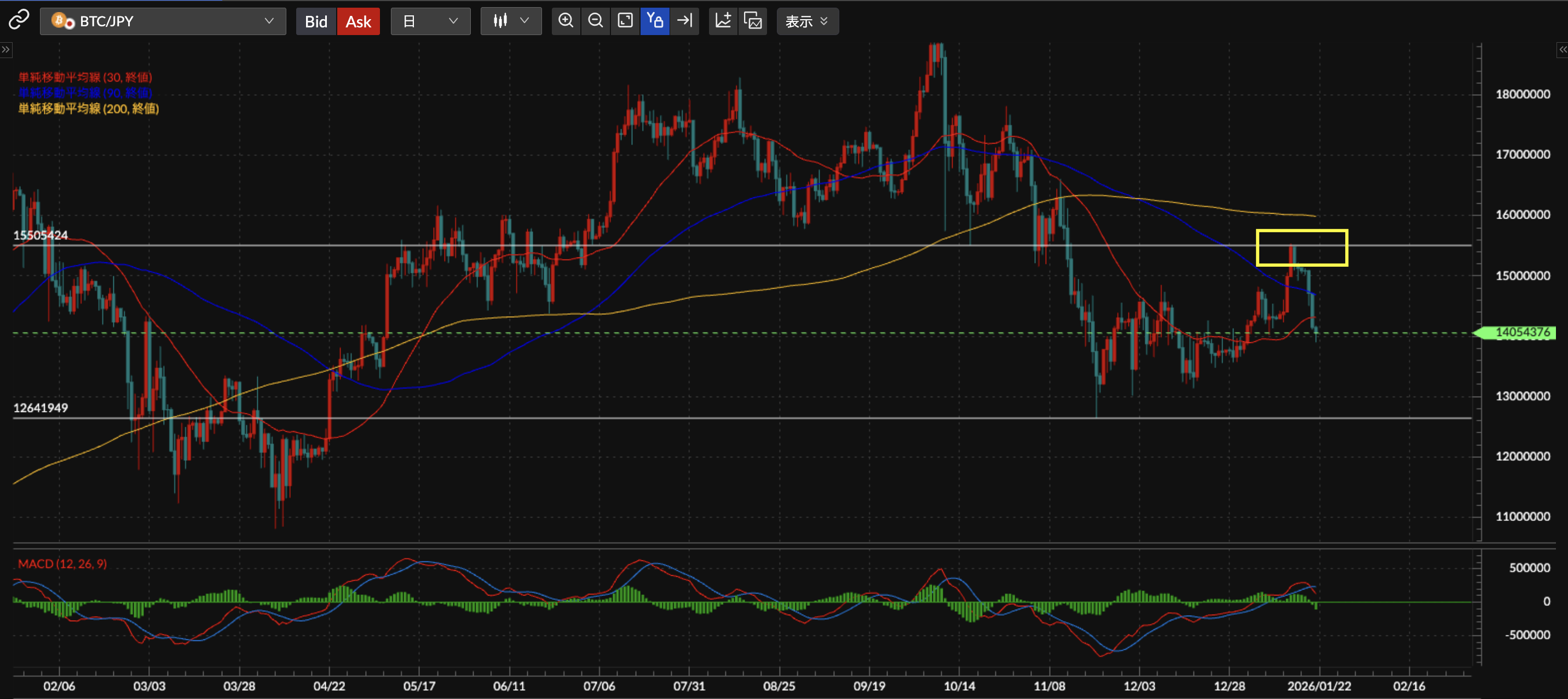Zoom out of the chart

595,21
